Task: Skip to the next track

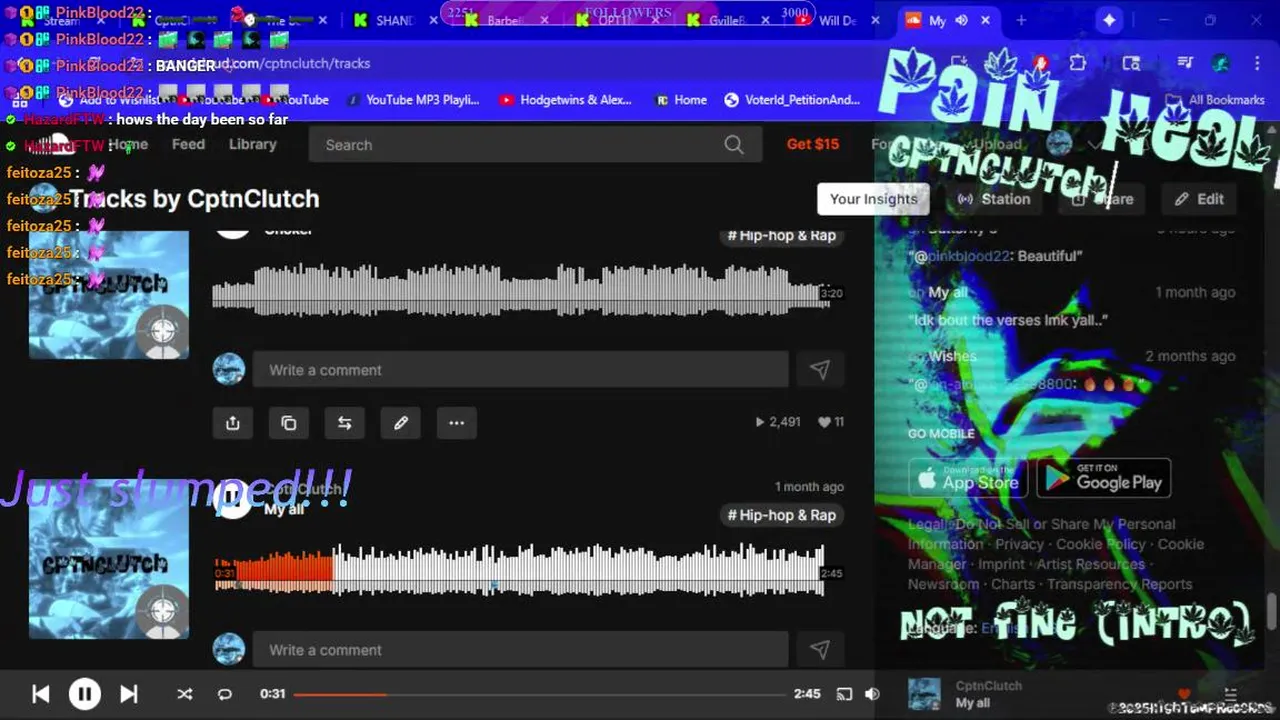Action: pos(129,694)
